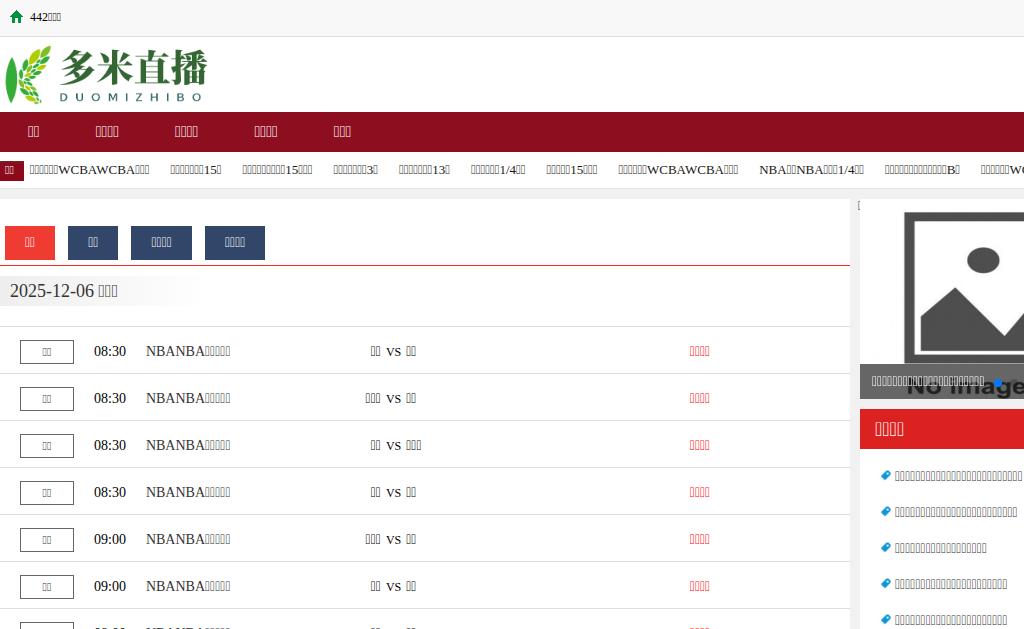This screenshot has width=1024, height=629.
Task: Click the 多米直播 DUOMIZHIBO logo
Action: 106,75
